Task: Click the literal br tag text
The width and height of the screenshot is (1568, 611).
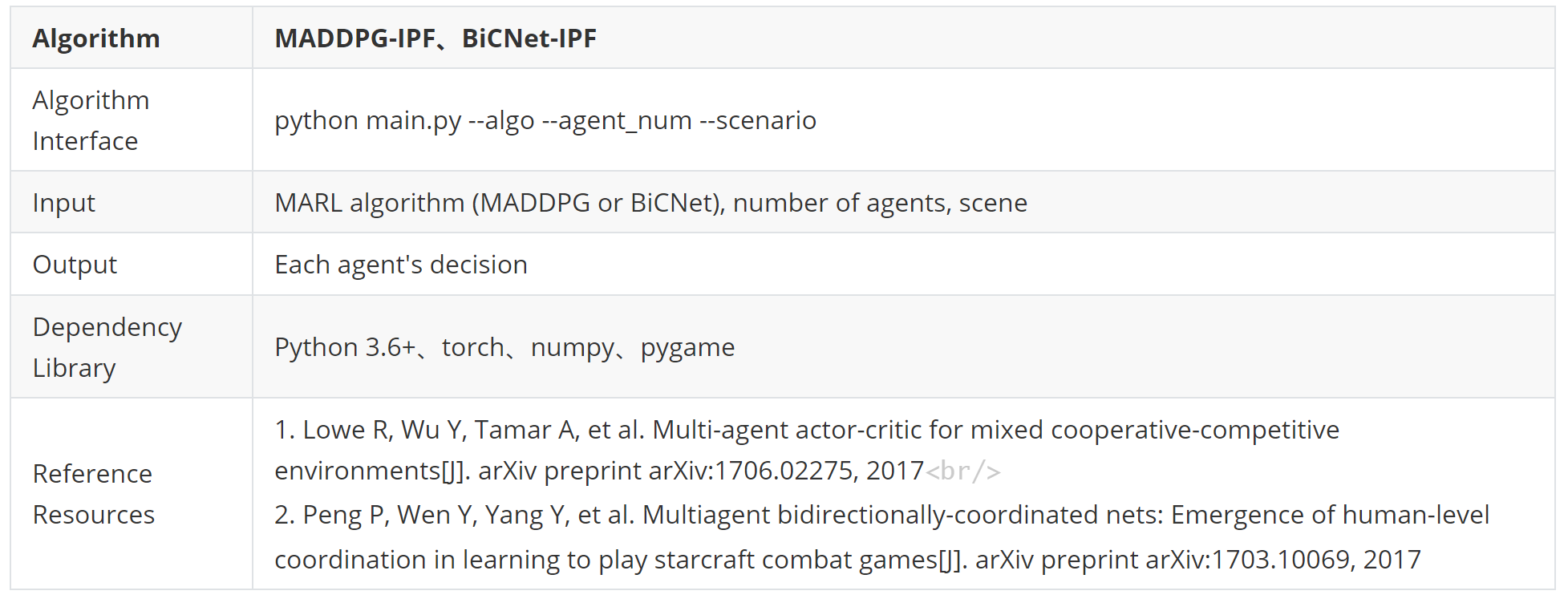Action: click(x=962, y=471)
